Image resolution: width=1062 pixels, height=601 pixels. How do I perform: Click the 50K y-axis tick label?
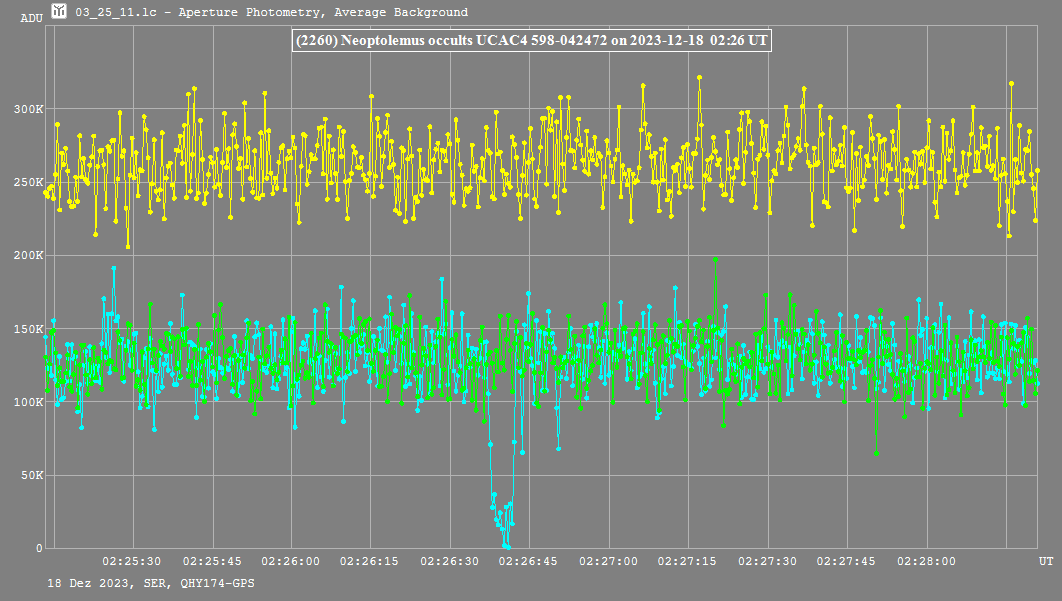[x=32, y=475]
